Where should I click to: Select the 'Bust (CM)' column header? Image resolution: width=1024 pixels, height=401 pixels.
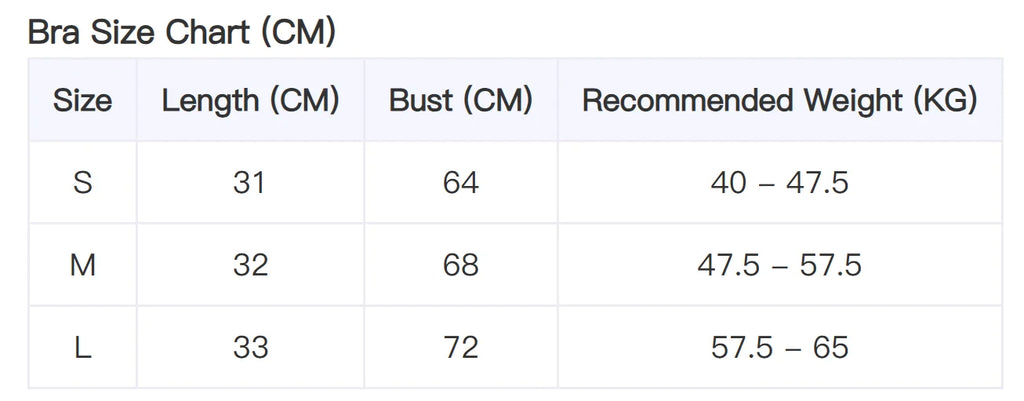click(x=460, y=101)
